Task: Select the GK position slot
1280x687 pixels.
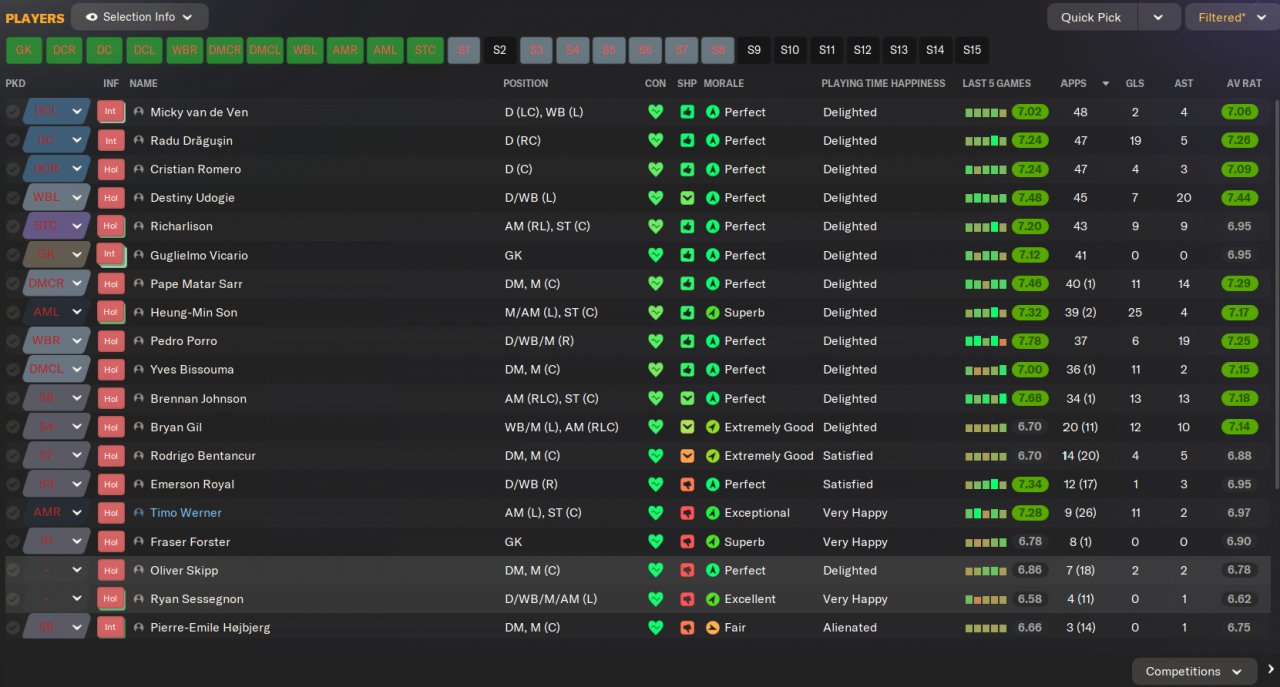Action: 24,50
